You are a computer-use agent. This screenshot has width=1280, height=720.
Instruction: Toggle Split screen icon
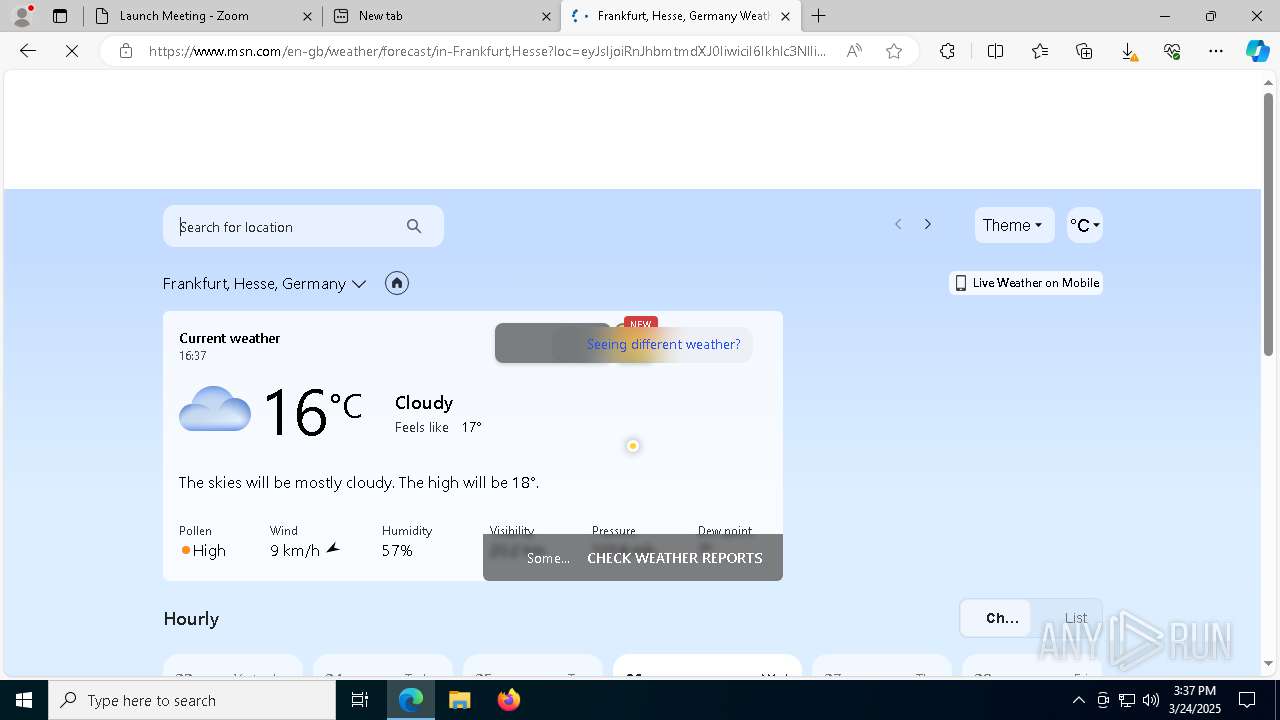(995, 51)
